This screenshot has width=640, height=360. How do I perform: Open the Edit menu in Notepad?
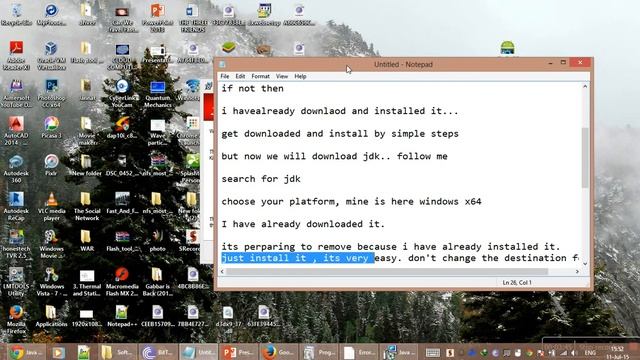[x=240, y=76]
